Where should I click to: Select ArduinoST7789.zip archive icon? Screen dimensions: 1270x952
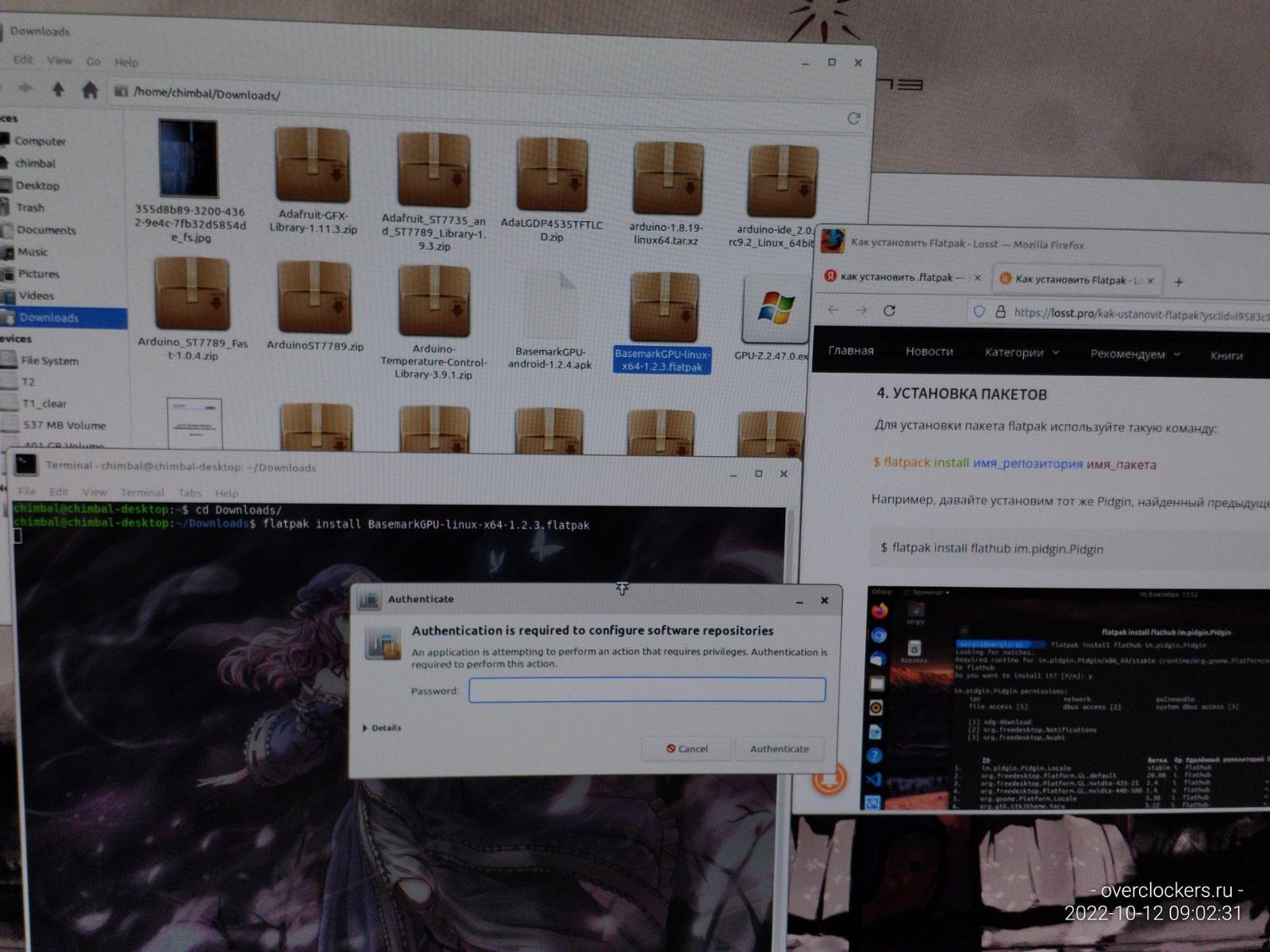(314, 297)
